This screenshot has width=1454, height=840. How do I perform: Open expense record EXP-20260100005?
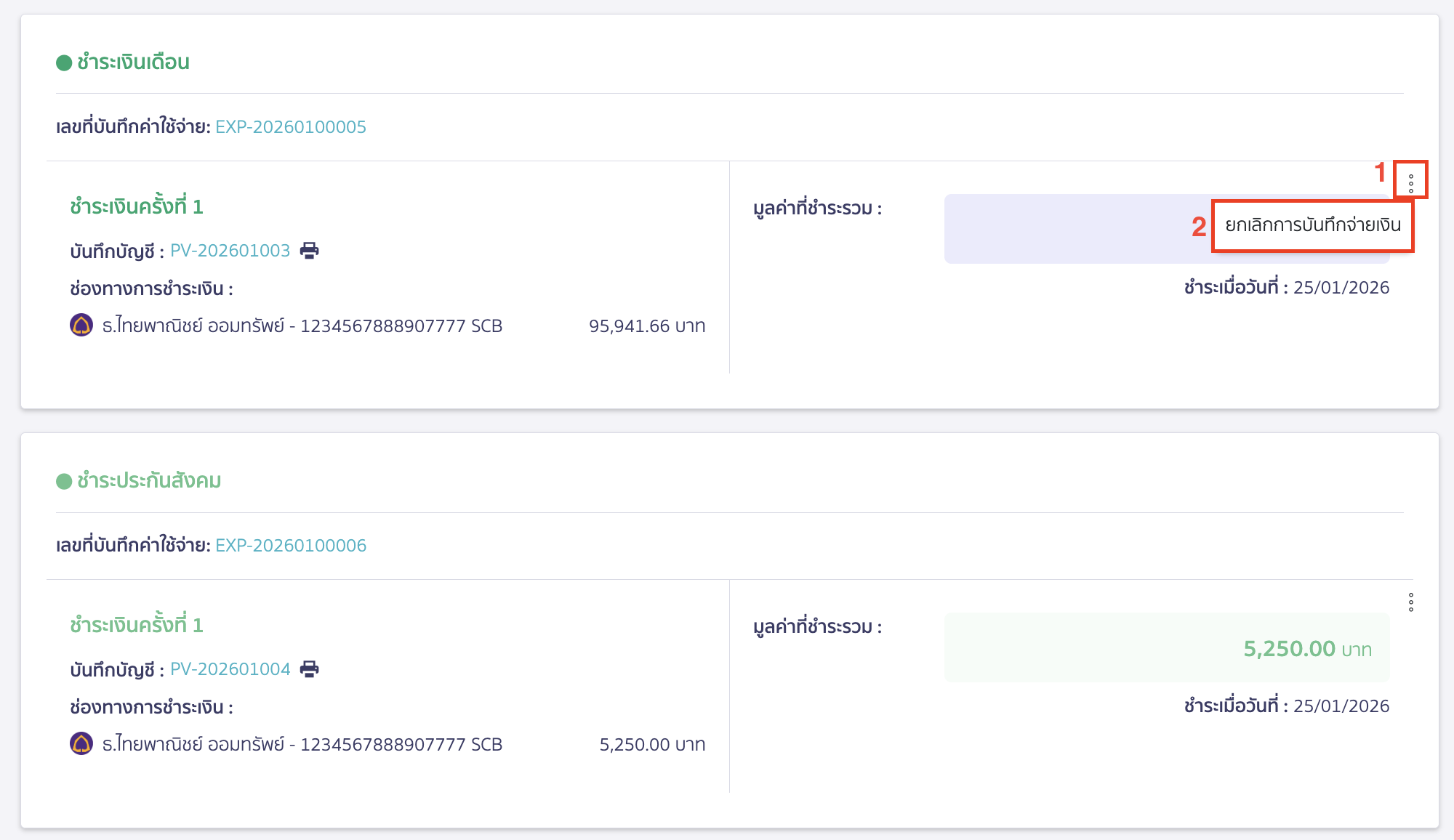291,127
